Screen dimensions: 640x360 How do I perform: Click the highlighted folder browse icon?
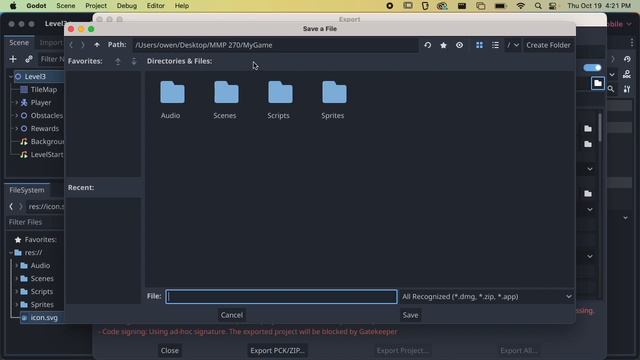pos(598,83)
